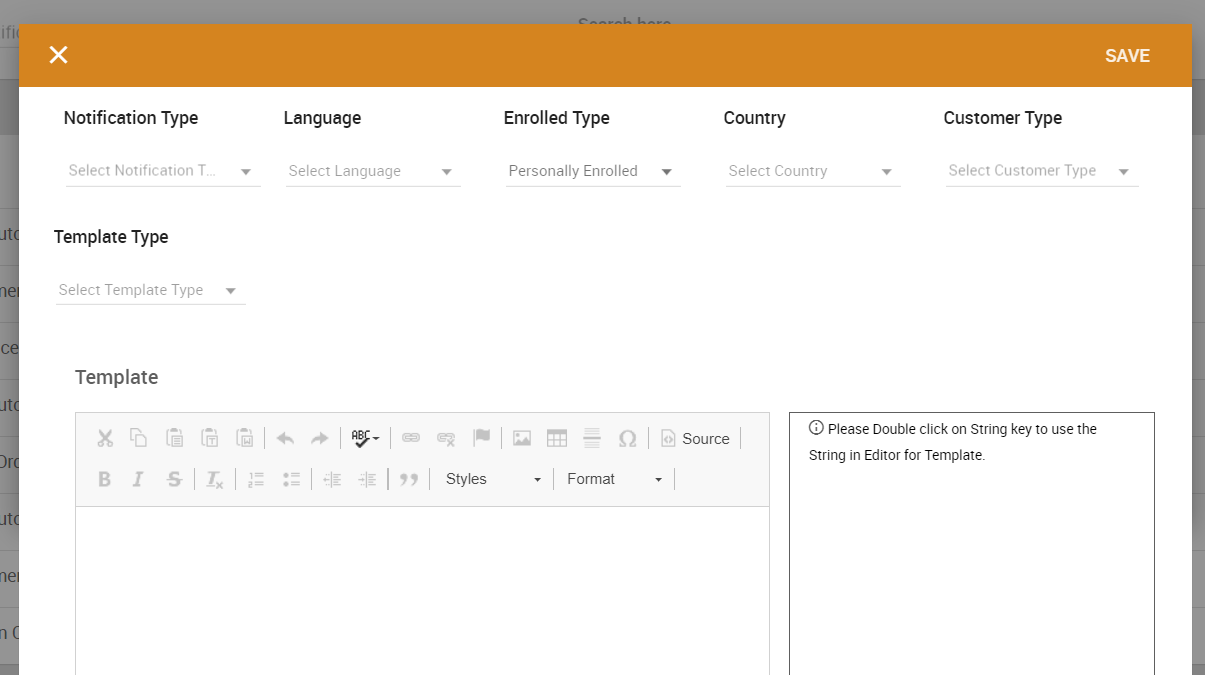The height and width of the screenshot is (675, 1205).
Task: Open the Styles dropdown in editor
Action: (x=493, y=479)
